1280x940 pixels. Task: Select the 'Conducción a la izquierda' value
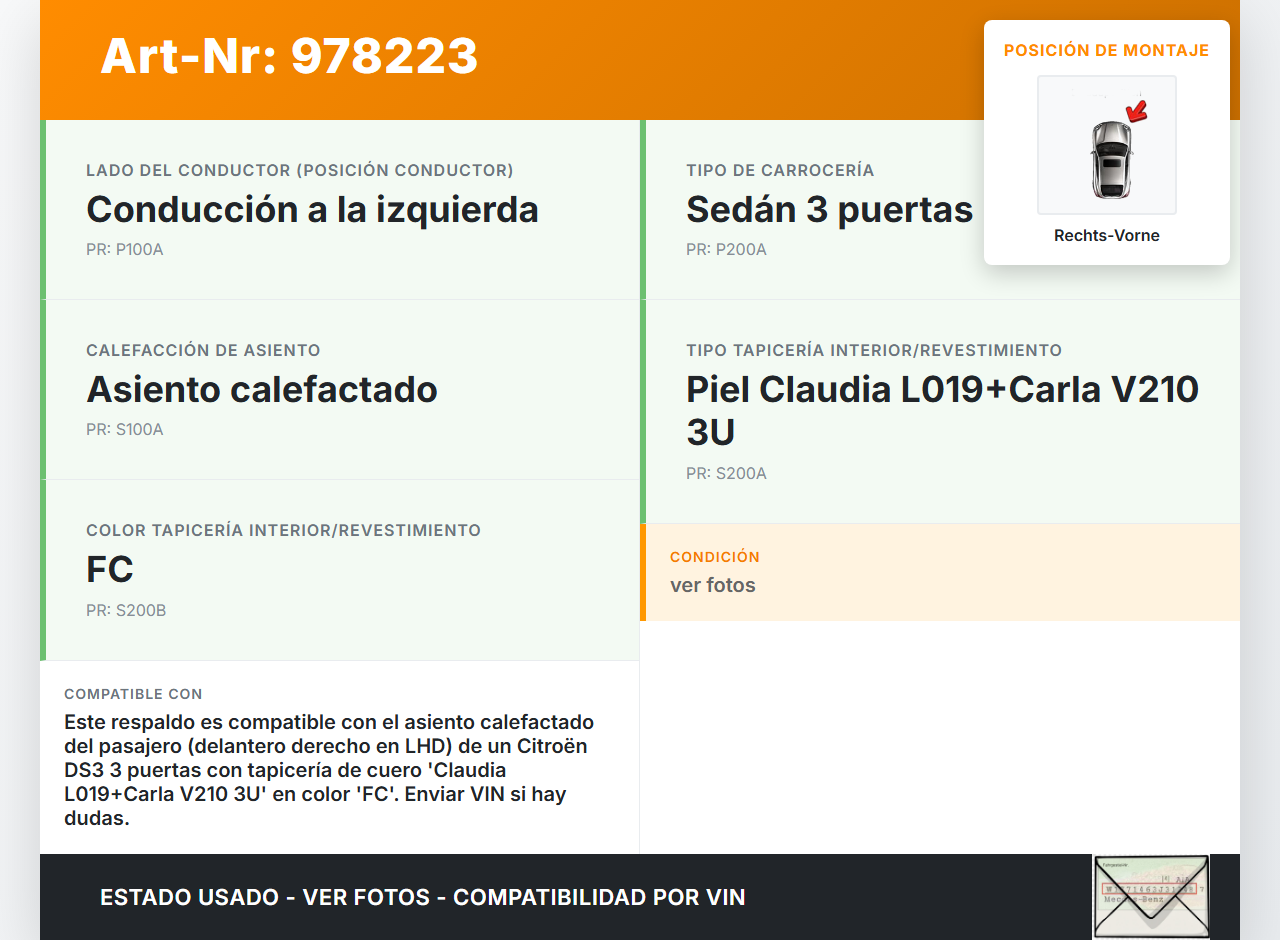tap(312, 210)
